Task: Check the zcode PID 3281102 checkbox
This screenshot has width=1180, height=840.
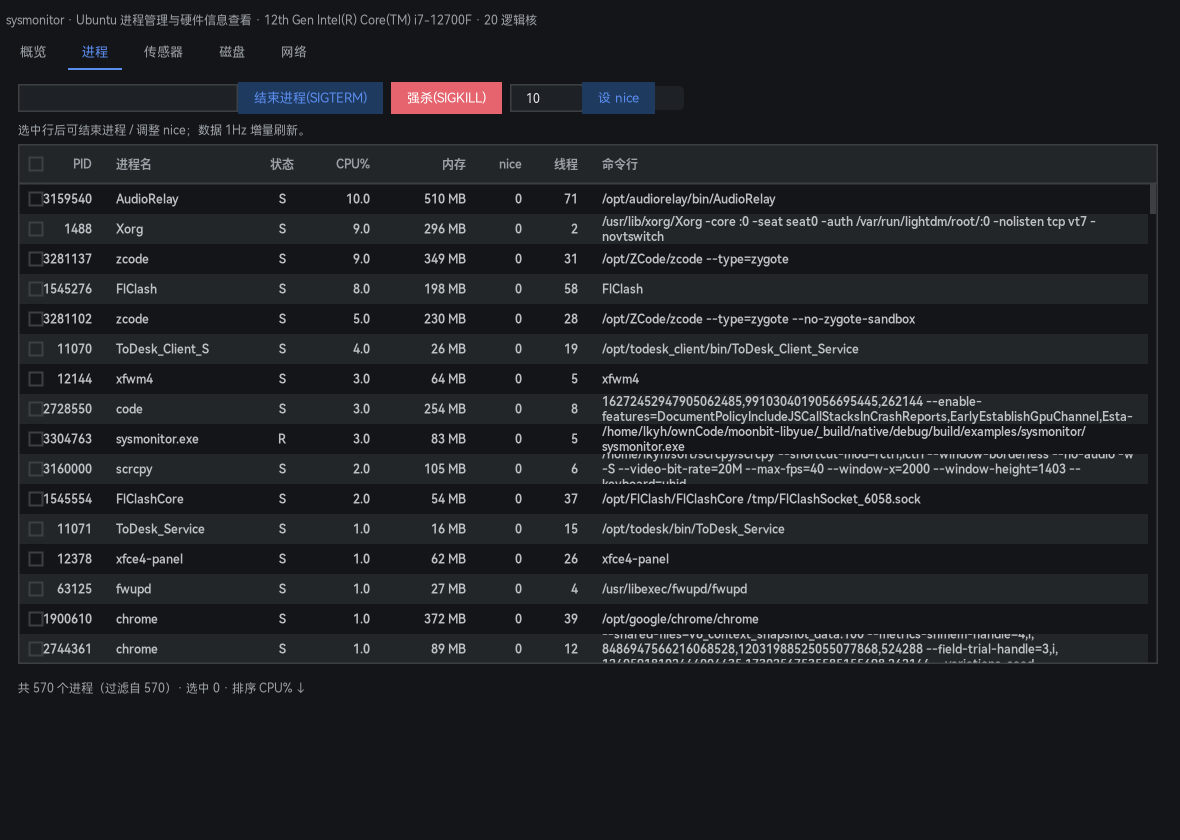Action: 35,319
